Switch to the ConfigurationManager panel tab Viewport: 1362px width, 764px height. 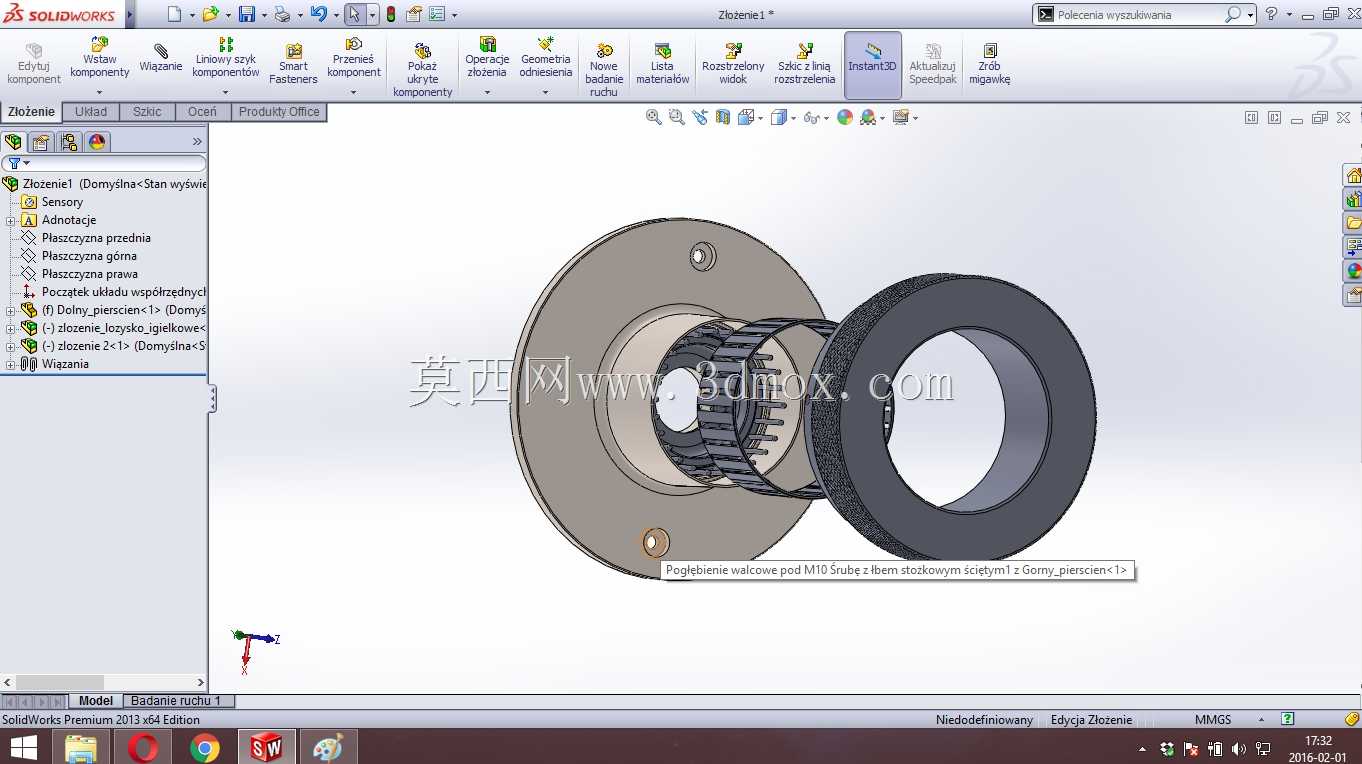(69, 142)
